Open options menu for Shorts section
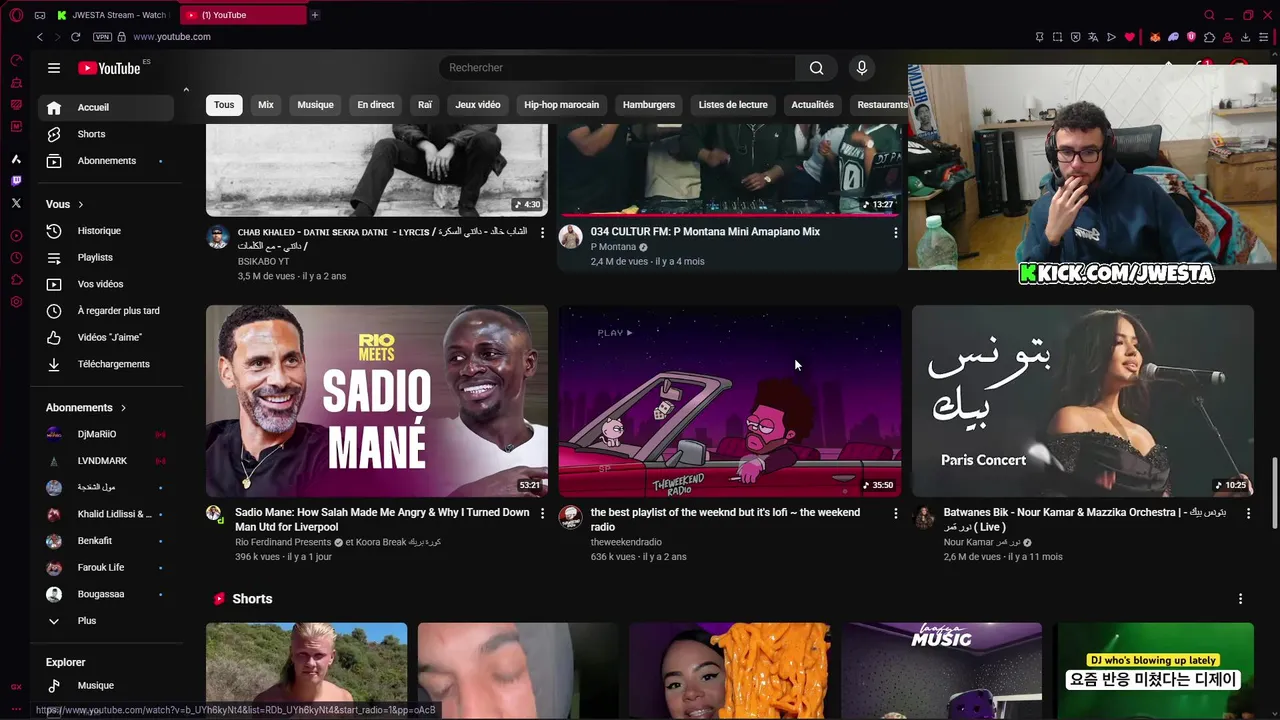Viewport: 1280px width, 720px height. point(1241,599)
